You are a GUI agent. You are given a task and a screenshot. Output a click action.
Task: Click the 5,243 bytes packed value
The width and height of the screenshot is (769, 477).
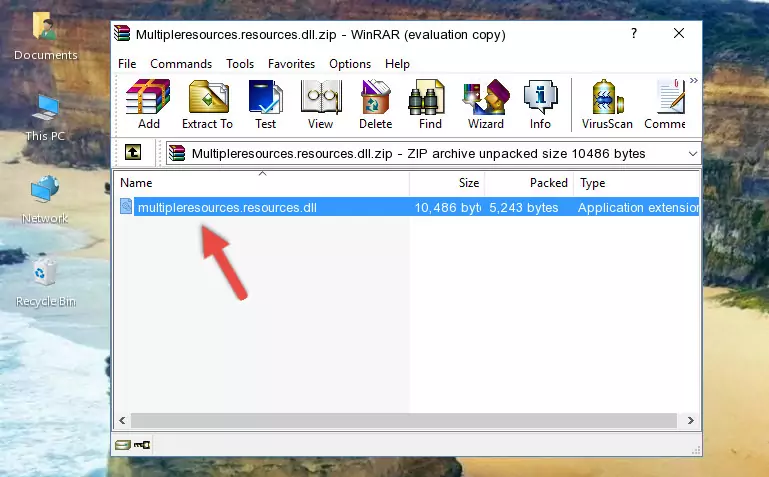pos(523,208)
